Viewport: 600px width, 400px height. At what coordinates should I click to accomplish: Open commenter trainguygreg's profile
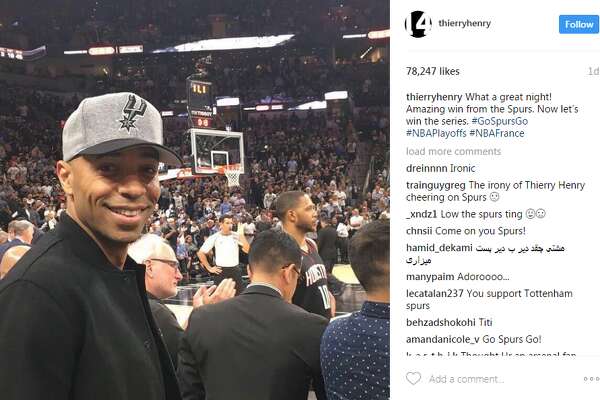pyautogui.click(x=436, y=185)
